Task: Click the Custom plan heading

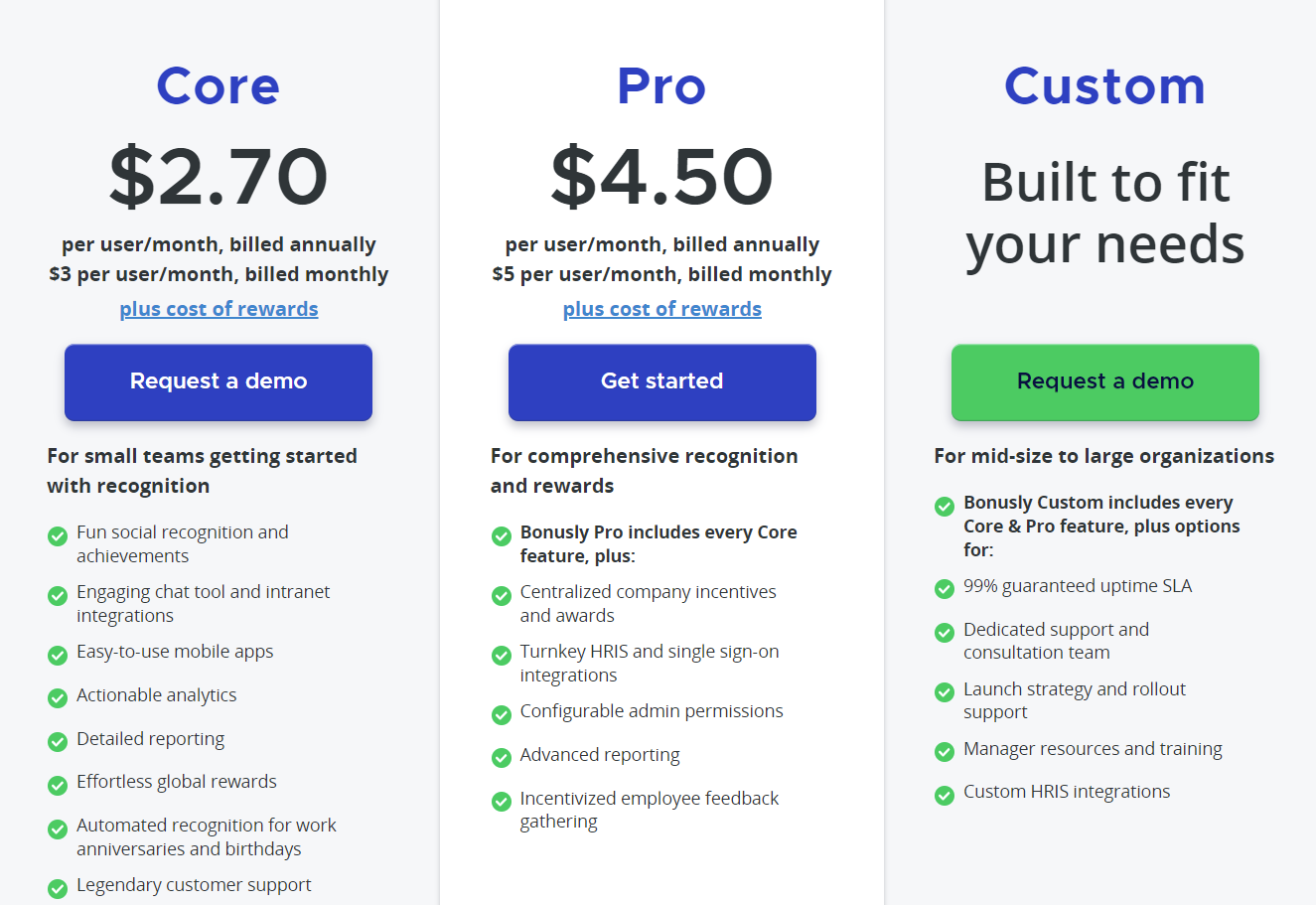Action: (x=1104, y=86)
